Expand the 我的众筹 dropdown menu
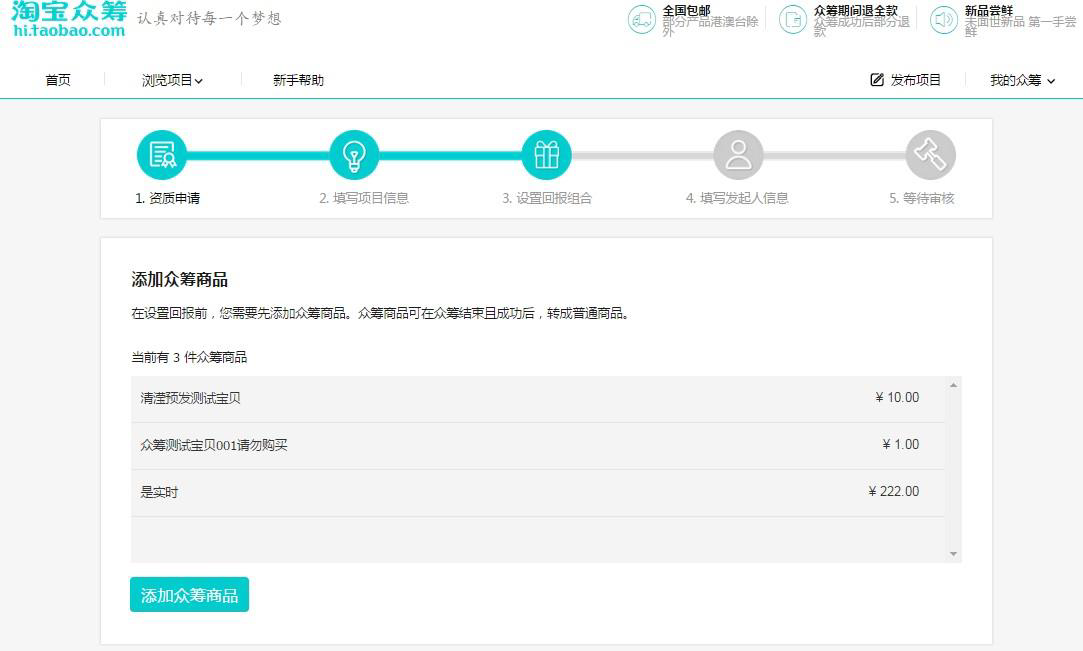This screenshot has width=1083, height=651. (x=1022, y=80)
